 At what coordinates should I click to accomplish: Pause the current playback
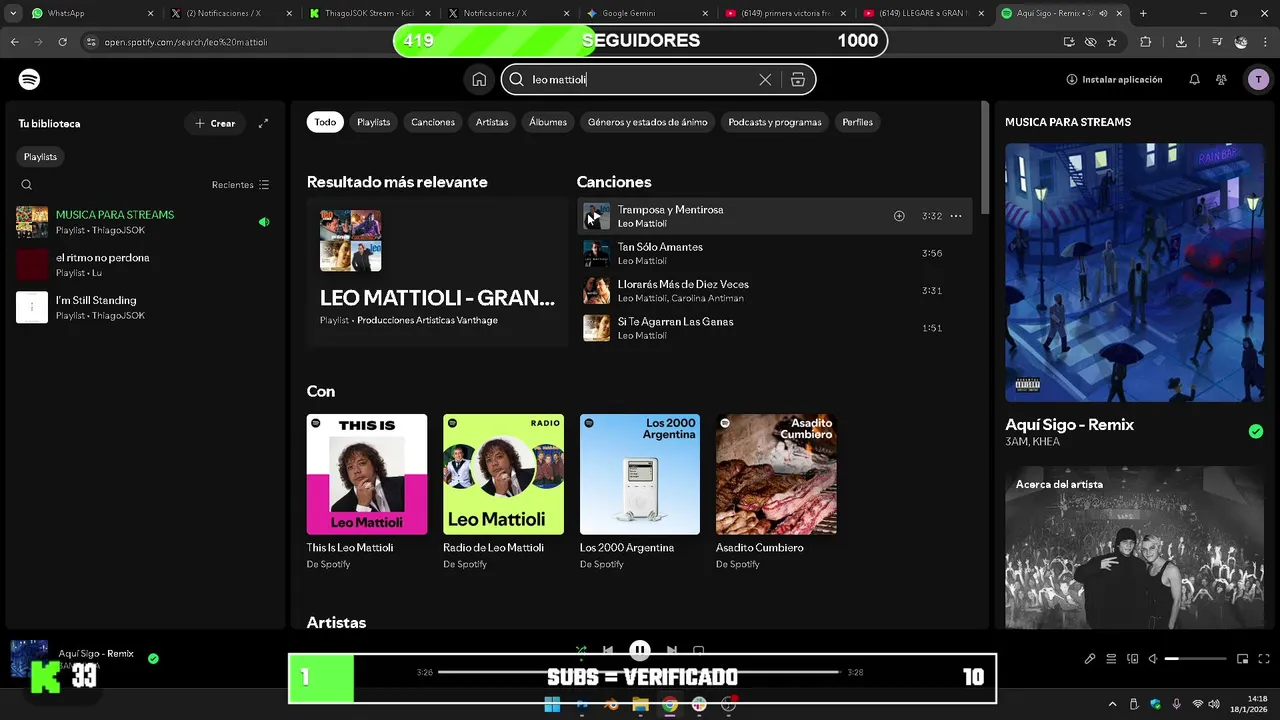[640, 650]
